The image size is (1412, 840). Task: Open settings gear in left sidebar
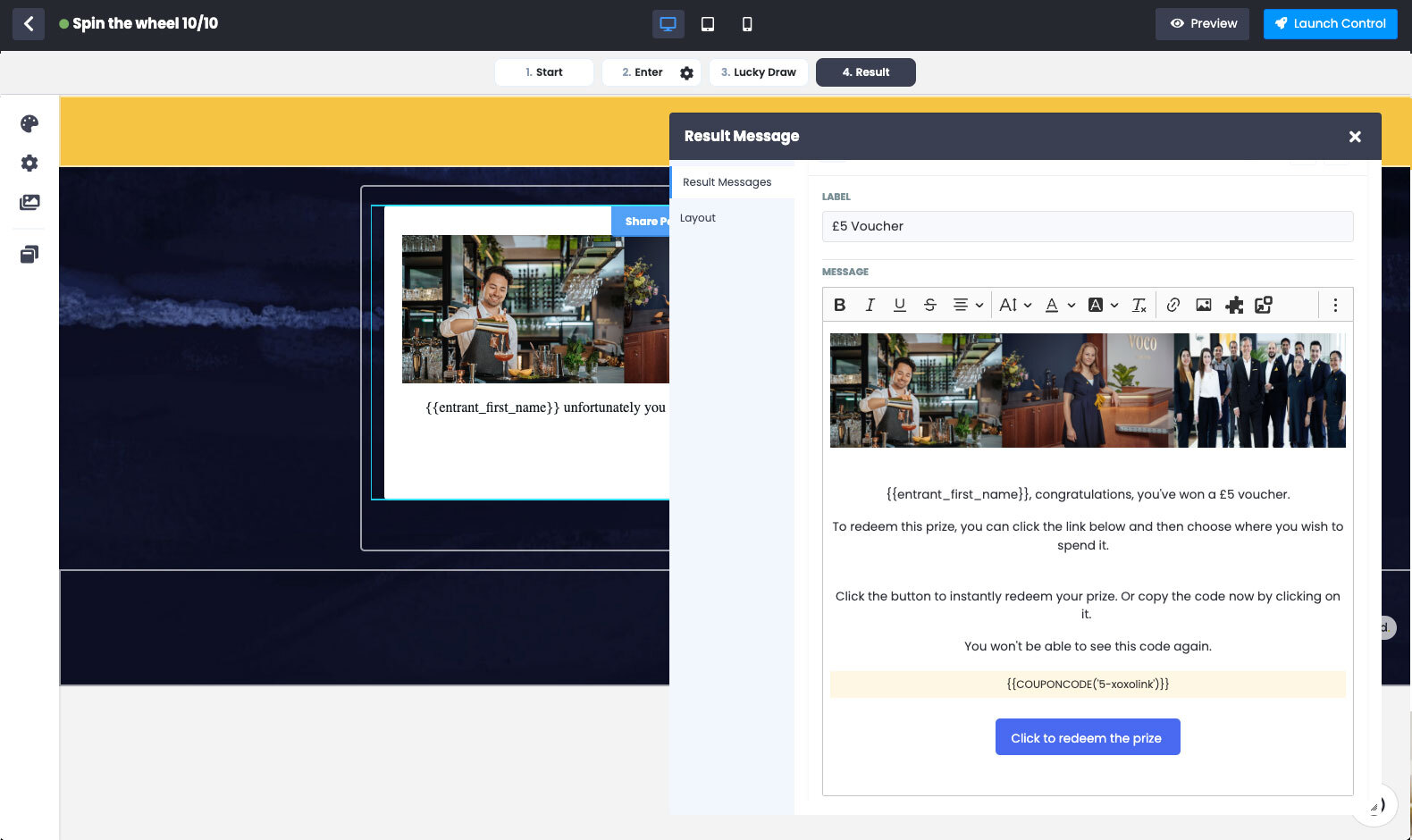pos(29,163)
